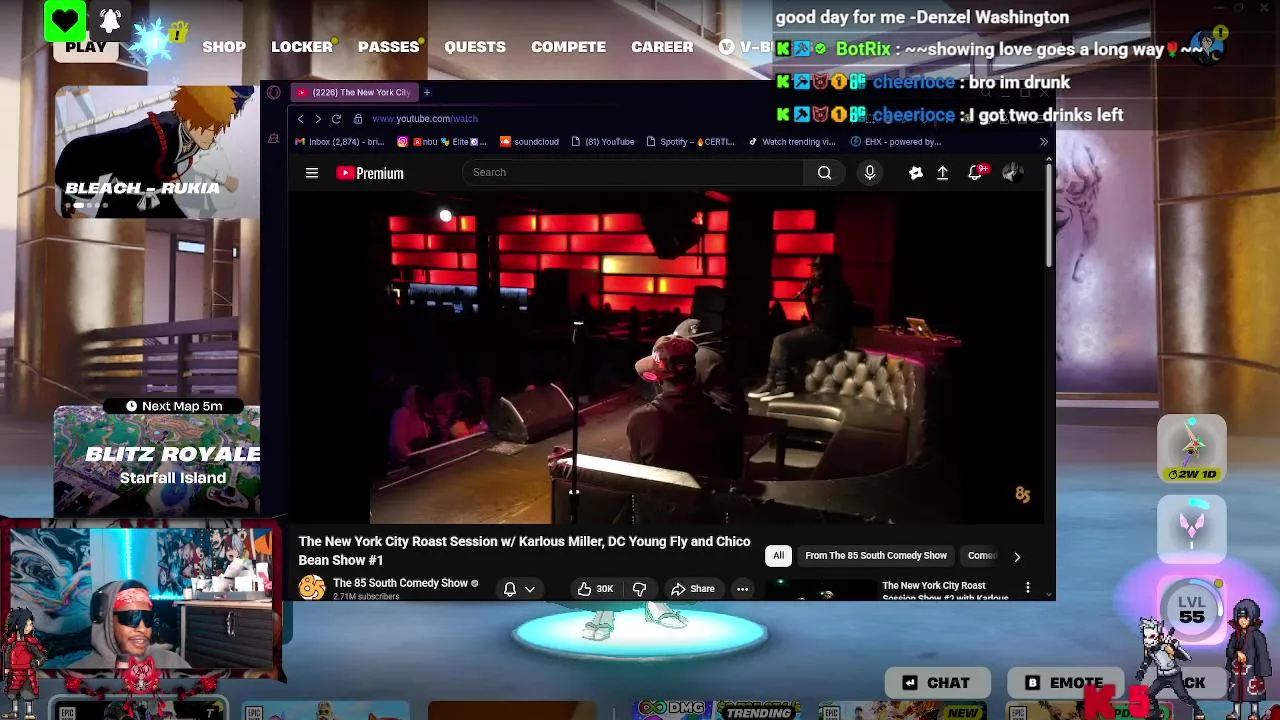Click the YouTube search magnifier button

click(x=824, y=172)
